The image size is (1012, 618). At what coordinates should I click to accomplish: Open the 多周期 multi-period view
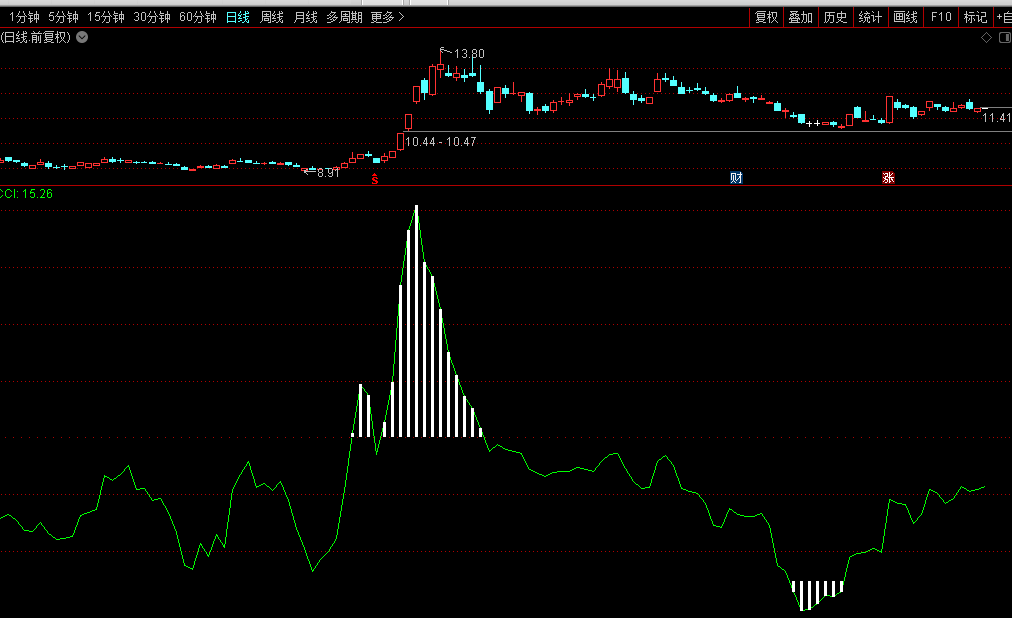[344, 17]
